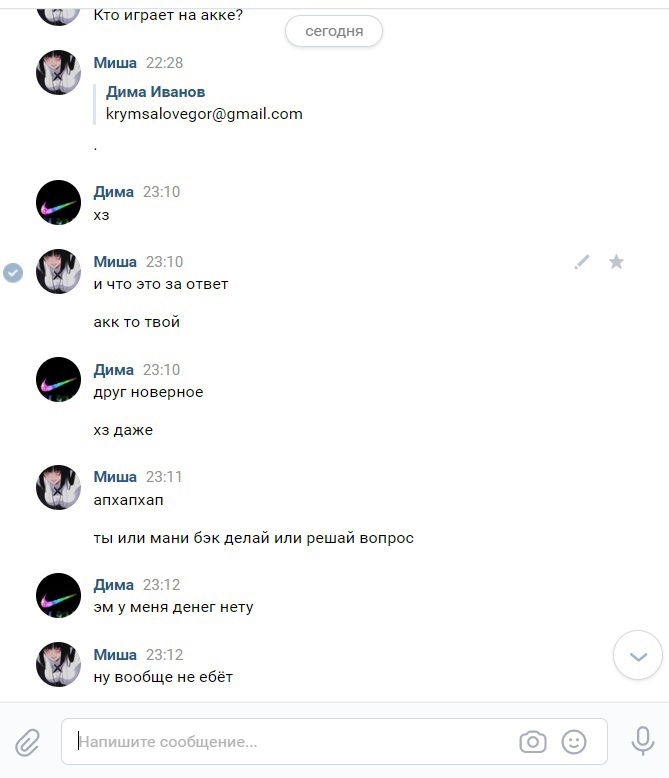Open Дима's Nike avatar at 23:10 хз message
Screen dimensions: 669x778
pos(59,202)
